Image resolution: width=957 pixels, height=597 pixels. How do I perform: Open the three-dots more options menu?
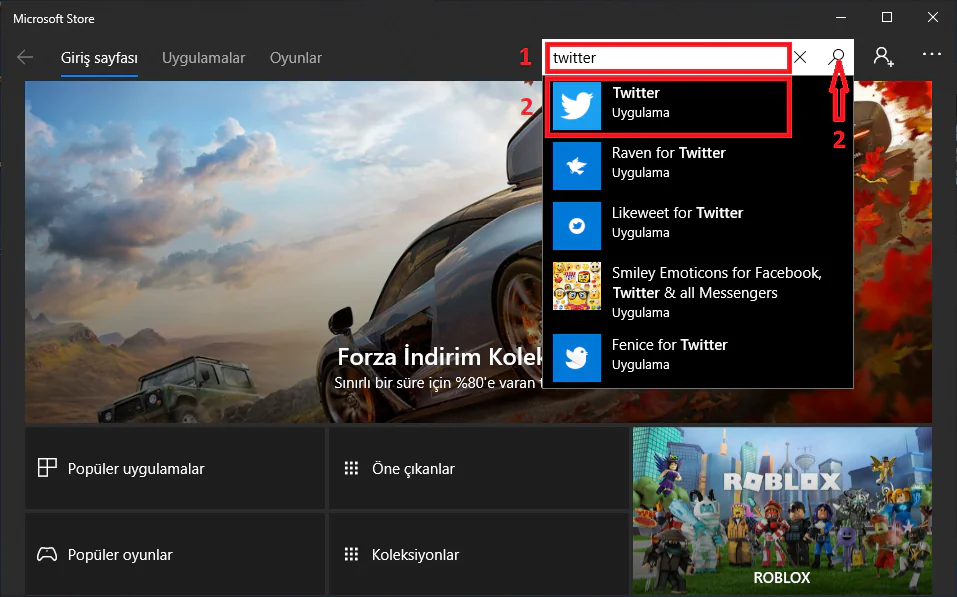[932, 56]
